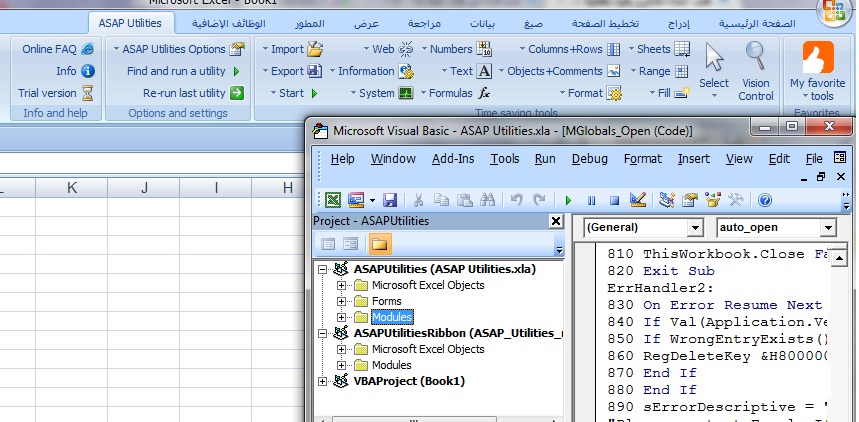Click the Save icon in VBA toolbar
859x422 pixels.
[x=390, y=200]
